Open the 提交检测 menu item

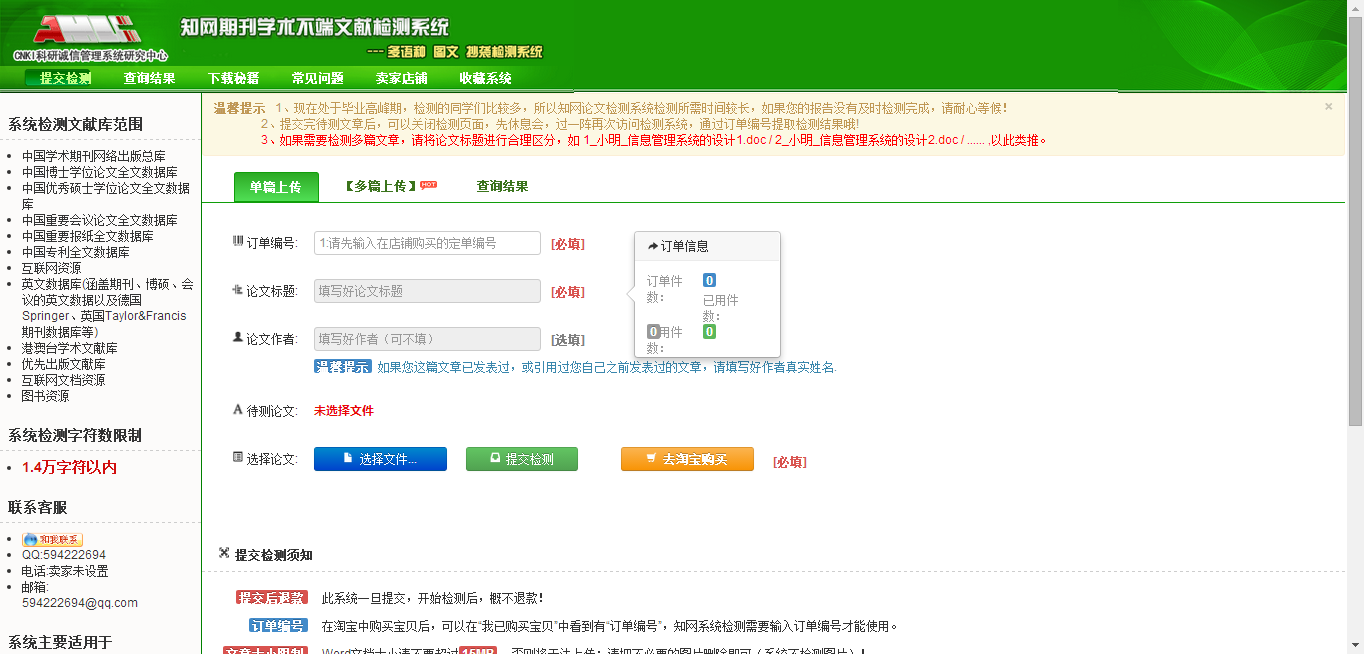click(66, 78)
